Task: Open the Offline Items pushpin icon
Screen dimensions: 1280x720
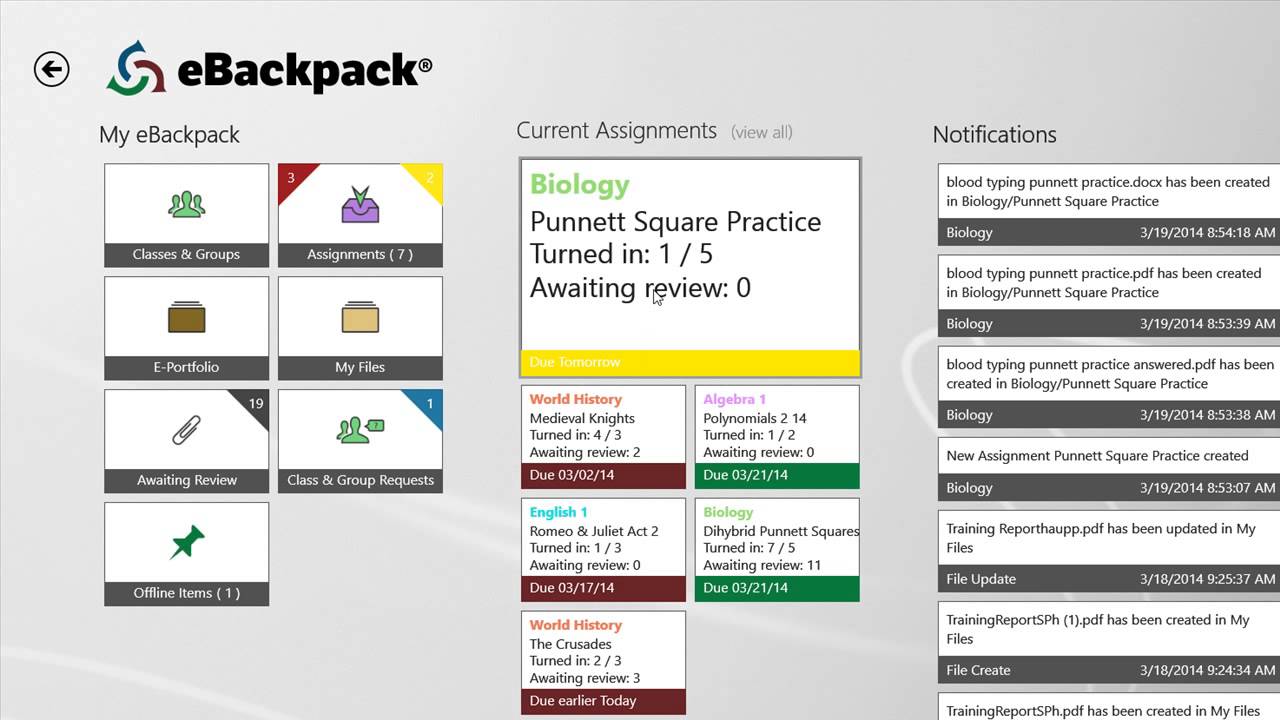Action: 187,543
